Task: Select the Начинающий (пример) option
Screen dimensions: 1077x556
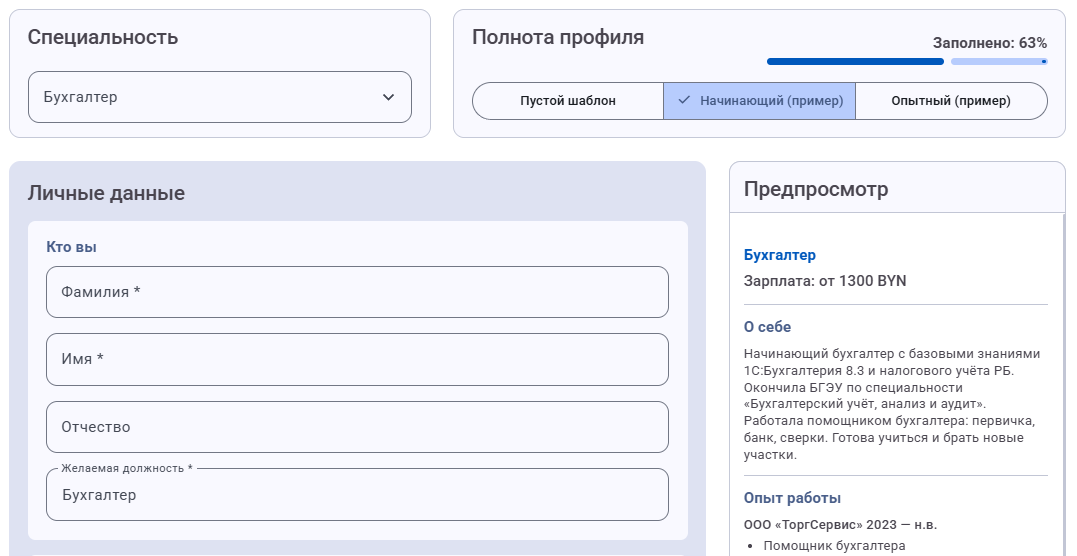Action: coord(759,101)
